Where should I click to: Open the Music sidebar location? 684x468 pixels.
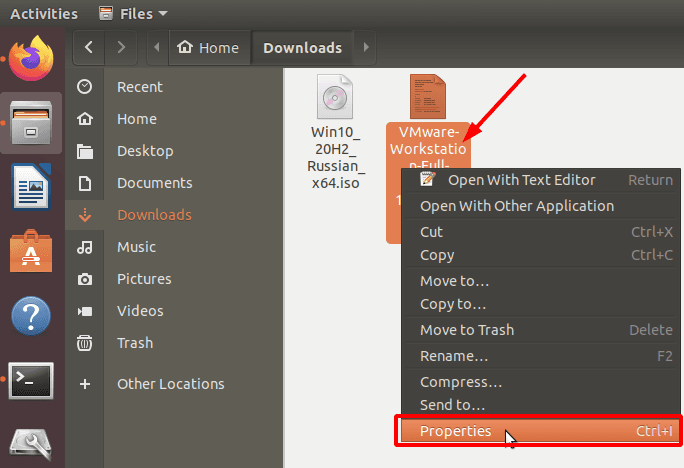136,247
